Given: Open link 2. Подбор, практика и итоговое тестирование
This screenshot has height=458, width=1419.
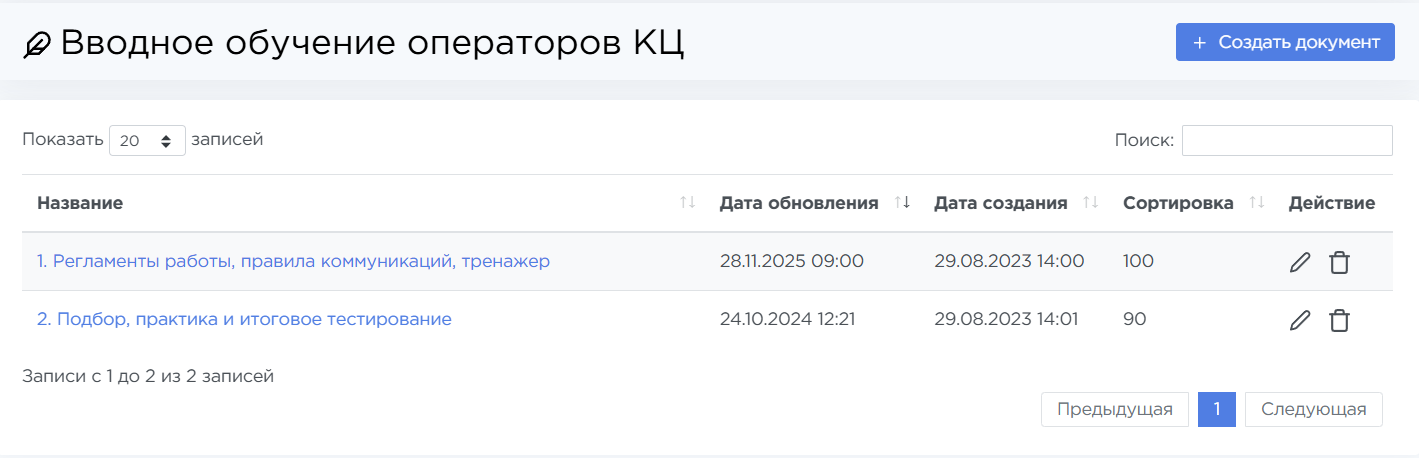Looking at the screenshot, I should pyautogui.click(x=244, y=320).
